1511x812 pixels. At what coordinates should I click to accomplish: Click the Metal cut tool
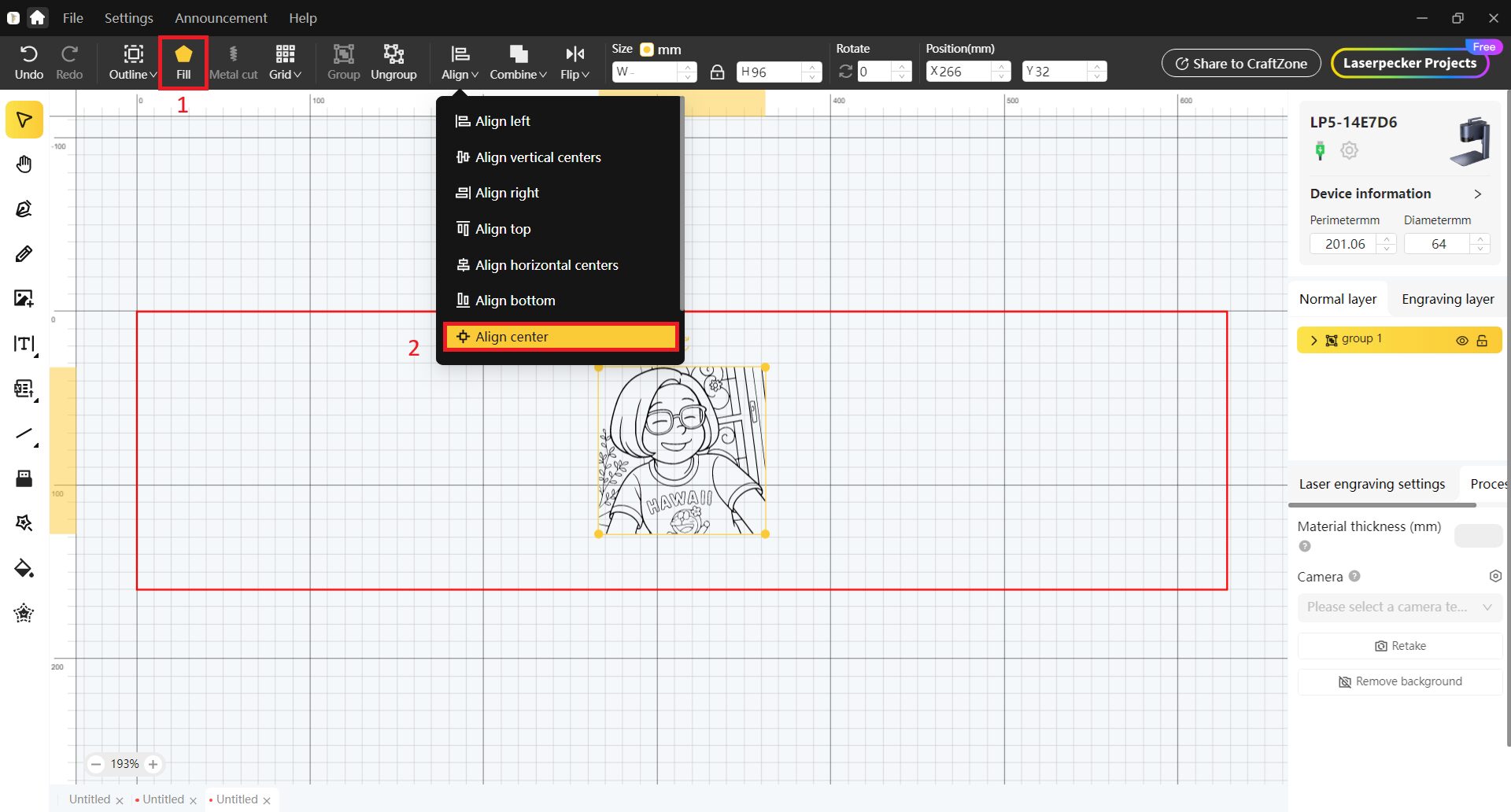coord(233,63)
